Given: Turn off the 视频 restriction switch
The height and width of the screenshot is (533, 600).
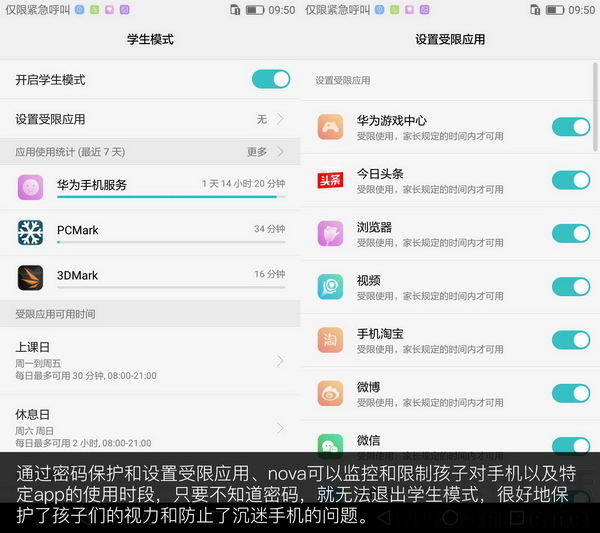Looking at the screenshot, I should click(571, 286).
